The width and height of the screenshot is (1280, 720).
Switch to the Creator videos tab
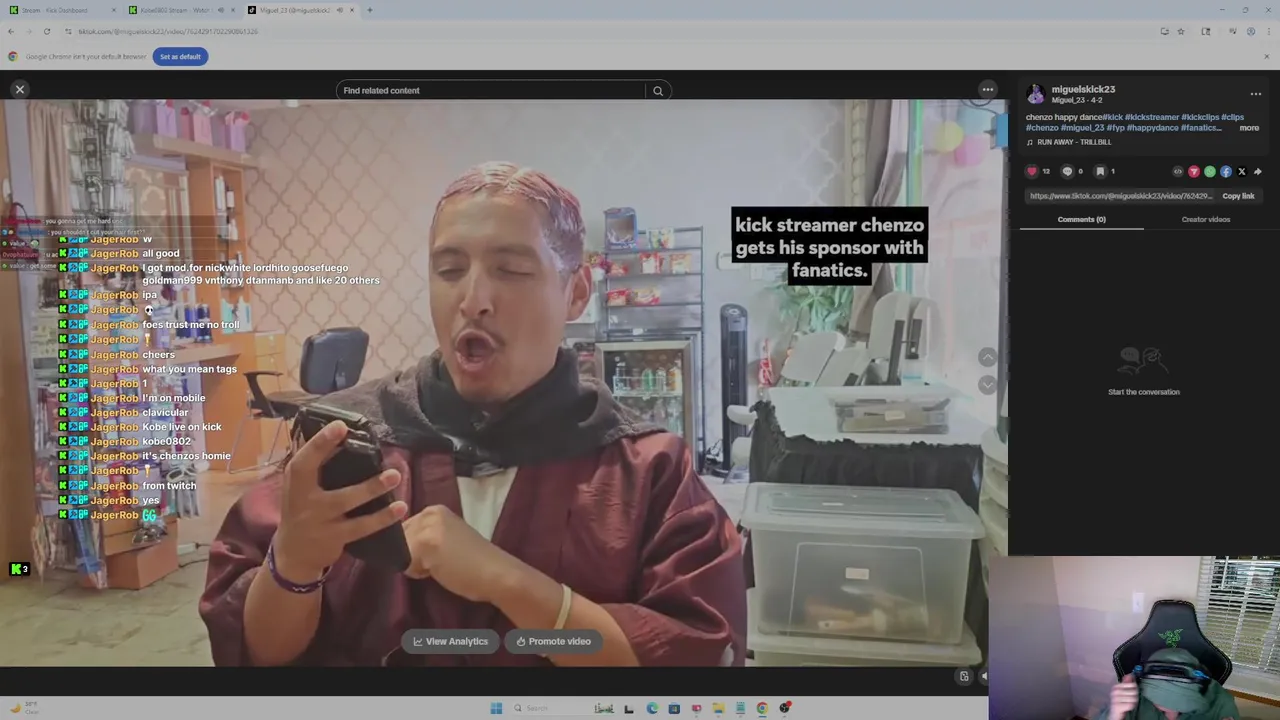(x=1206, y=219)
